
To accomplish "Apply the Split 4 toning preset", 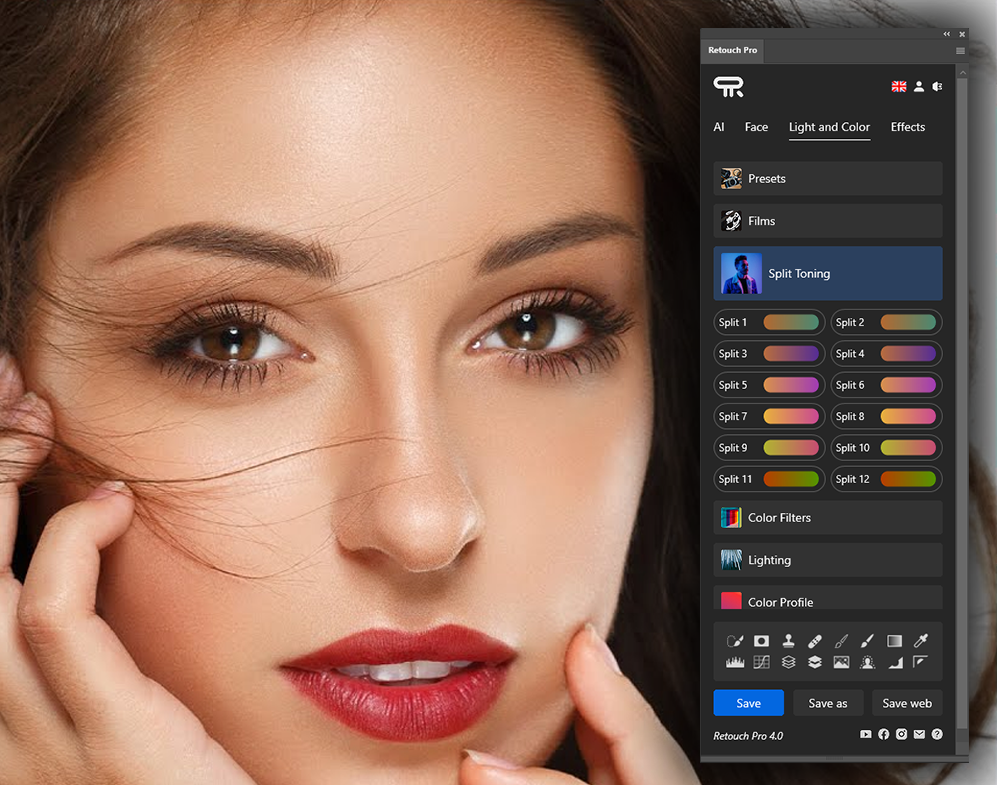I will pos(886,353).
